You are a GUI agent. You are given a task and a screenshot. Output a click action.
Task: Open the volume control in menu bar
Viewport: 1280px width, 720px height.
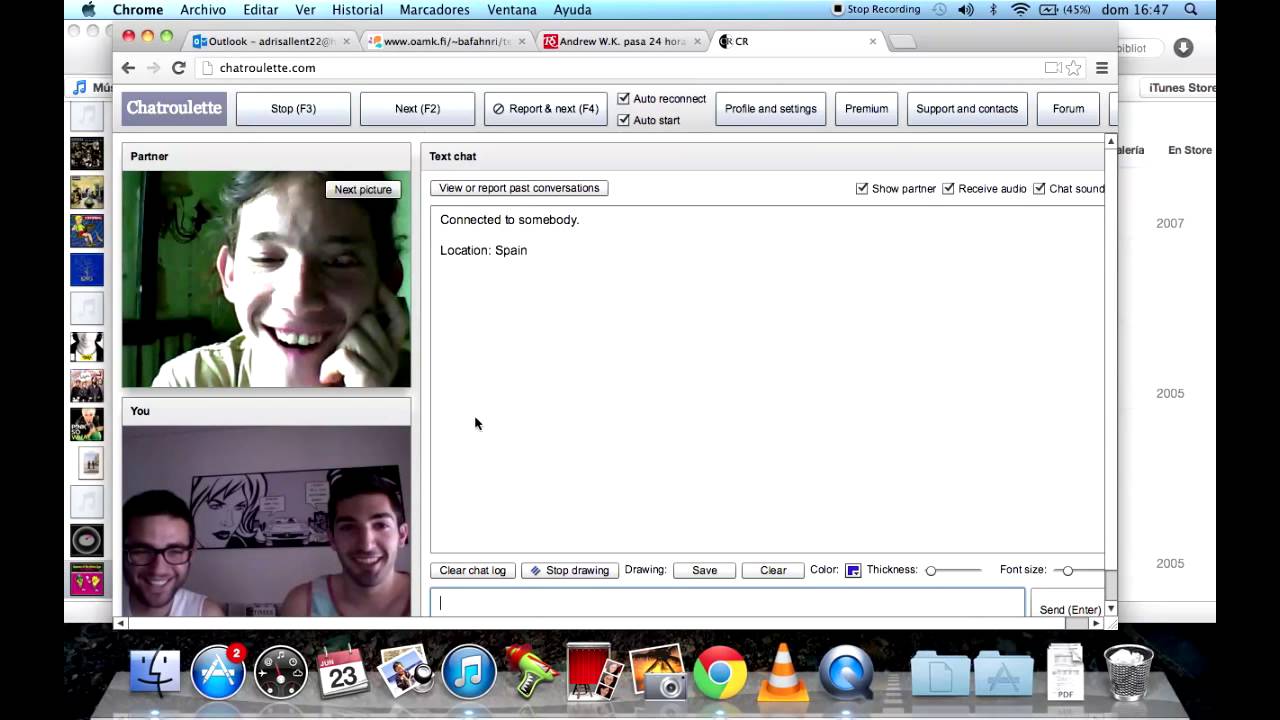(966, 10)
